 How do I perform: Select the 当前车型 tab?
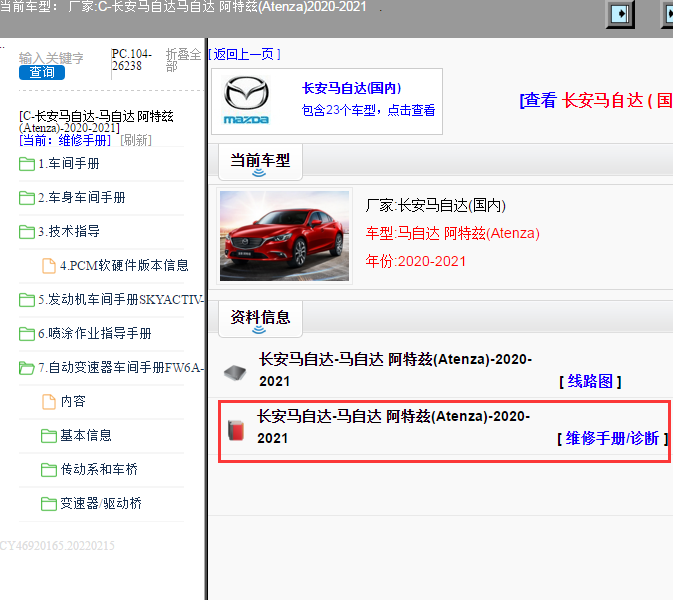click(x=260, y=161)
